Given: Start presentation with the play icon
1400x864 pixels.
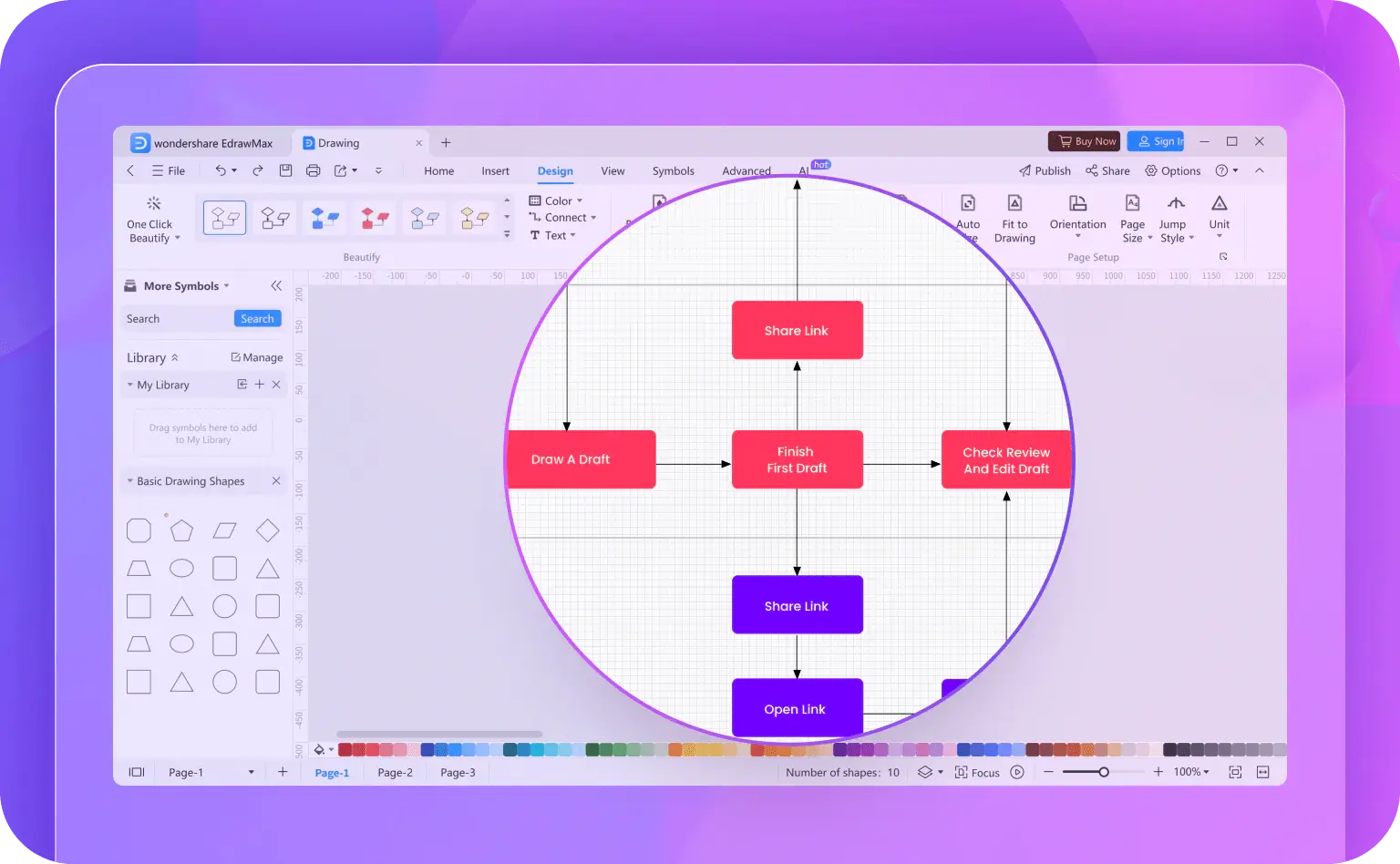Looking at the screenshot, I should click(x=1017, y=772).
